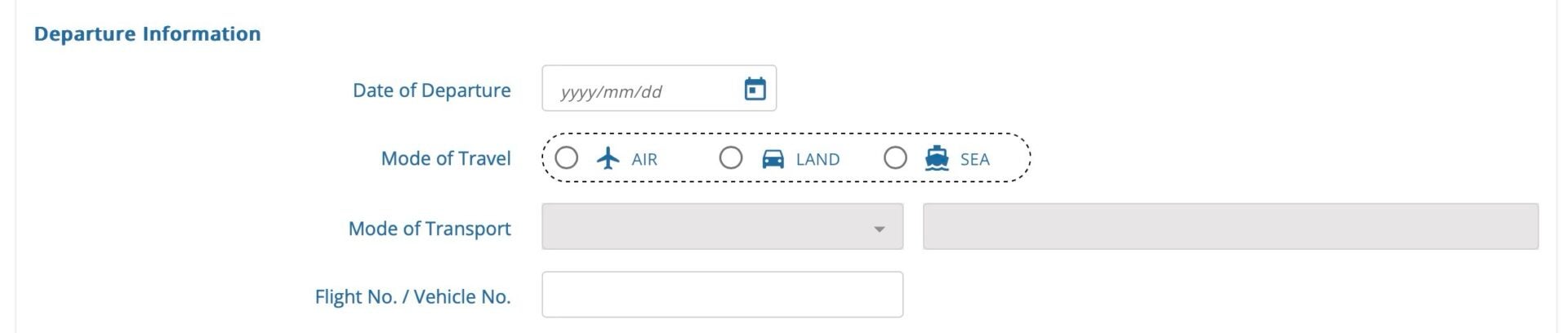This screenshot has height=333, width=1568.
Task: Focus the Date of Departure input field
Action: click(x=645, y=91)
